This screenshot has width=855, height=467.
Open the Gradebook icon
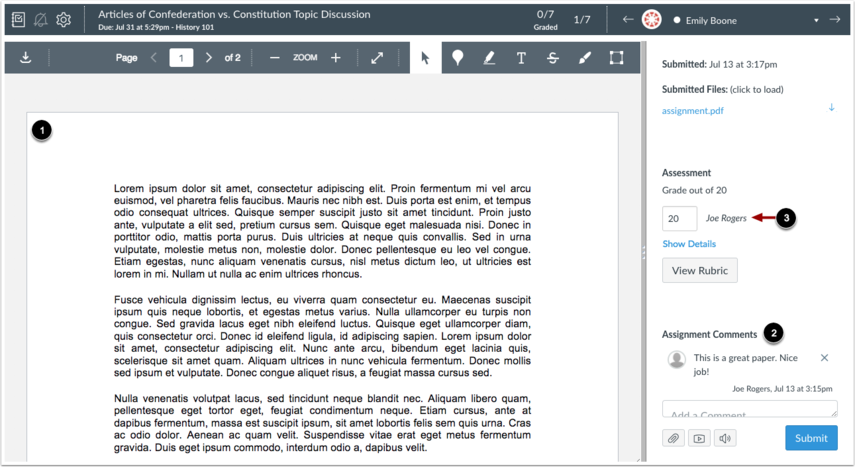pyautogui.click(x=18, y=20)
